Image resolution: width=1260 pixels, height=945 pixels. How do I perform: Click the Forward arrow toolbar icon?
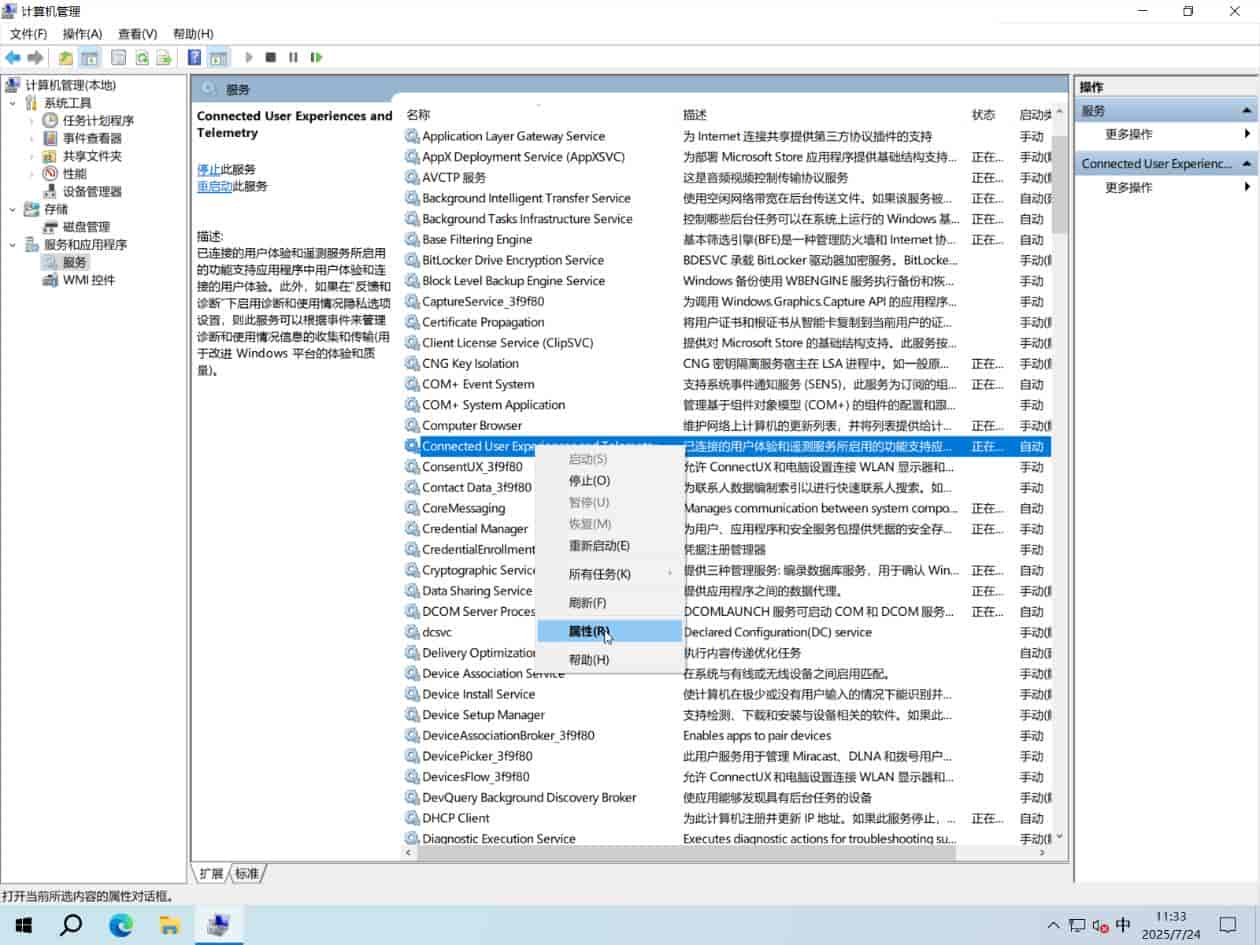pos(36,58)
